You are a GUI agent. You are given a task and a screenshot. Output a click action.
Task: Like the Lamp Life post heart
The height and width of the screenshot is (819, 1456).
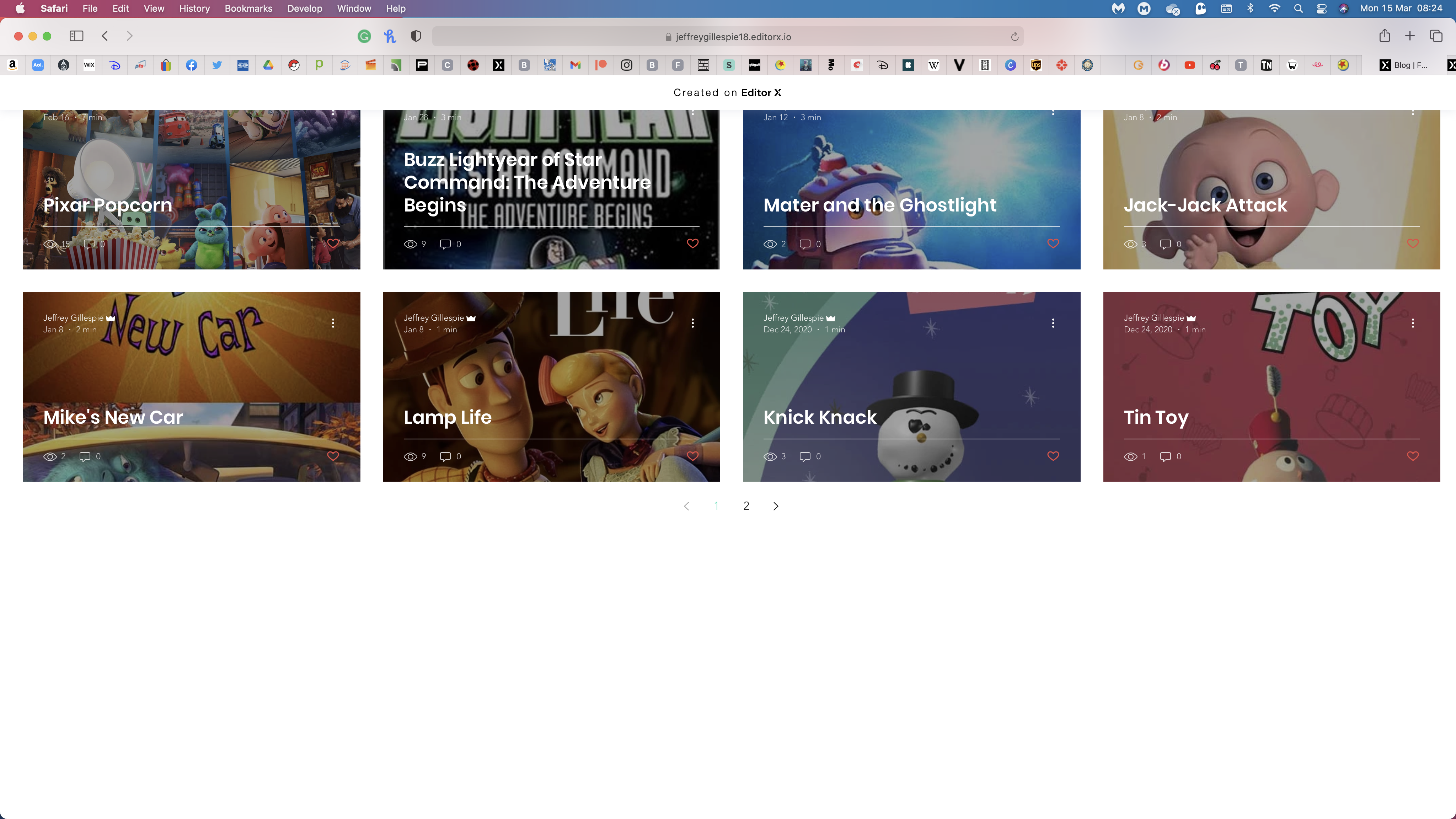click(692, 456)
